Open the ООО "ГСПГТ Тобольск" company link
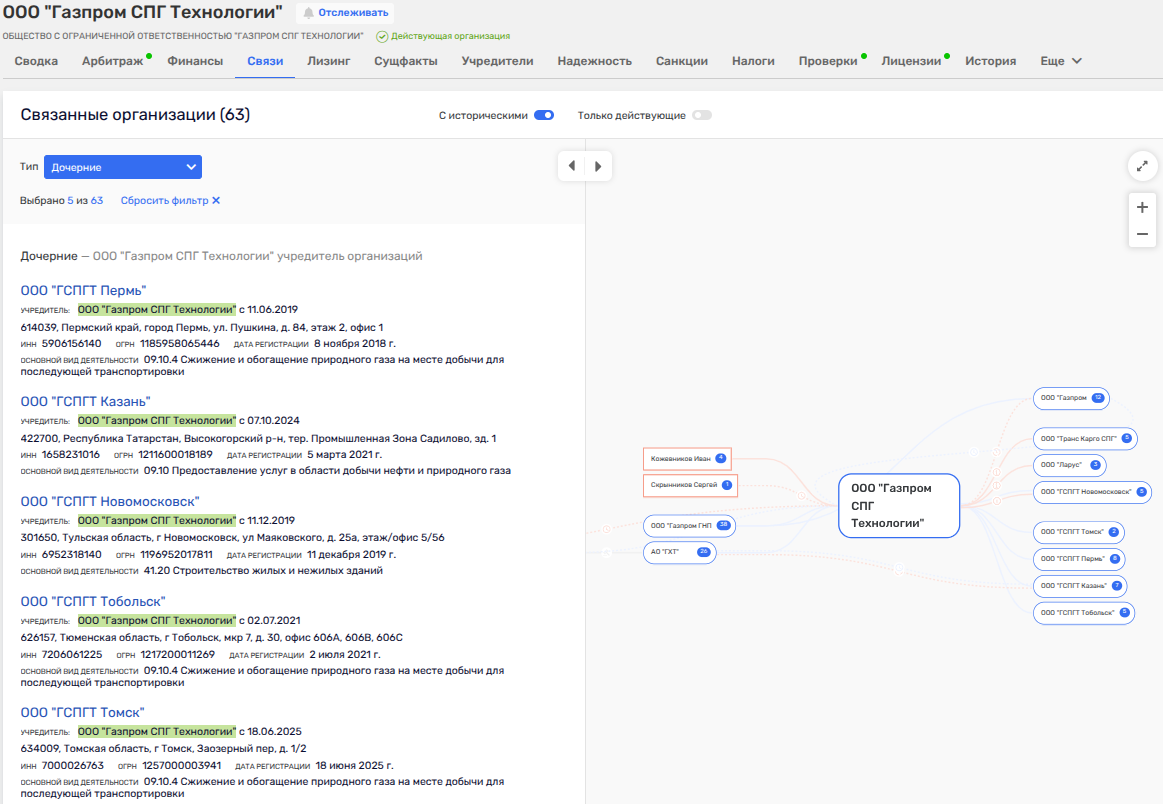This screenshot has height=804, width=1163. tap(93, 601)
